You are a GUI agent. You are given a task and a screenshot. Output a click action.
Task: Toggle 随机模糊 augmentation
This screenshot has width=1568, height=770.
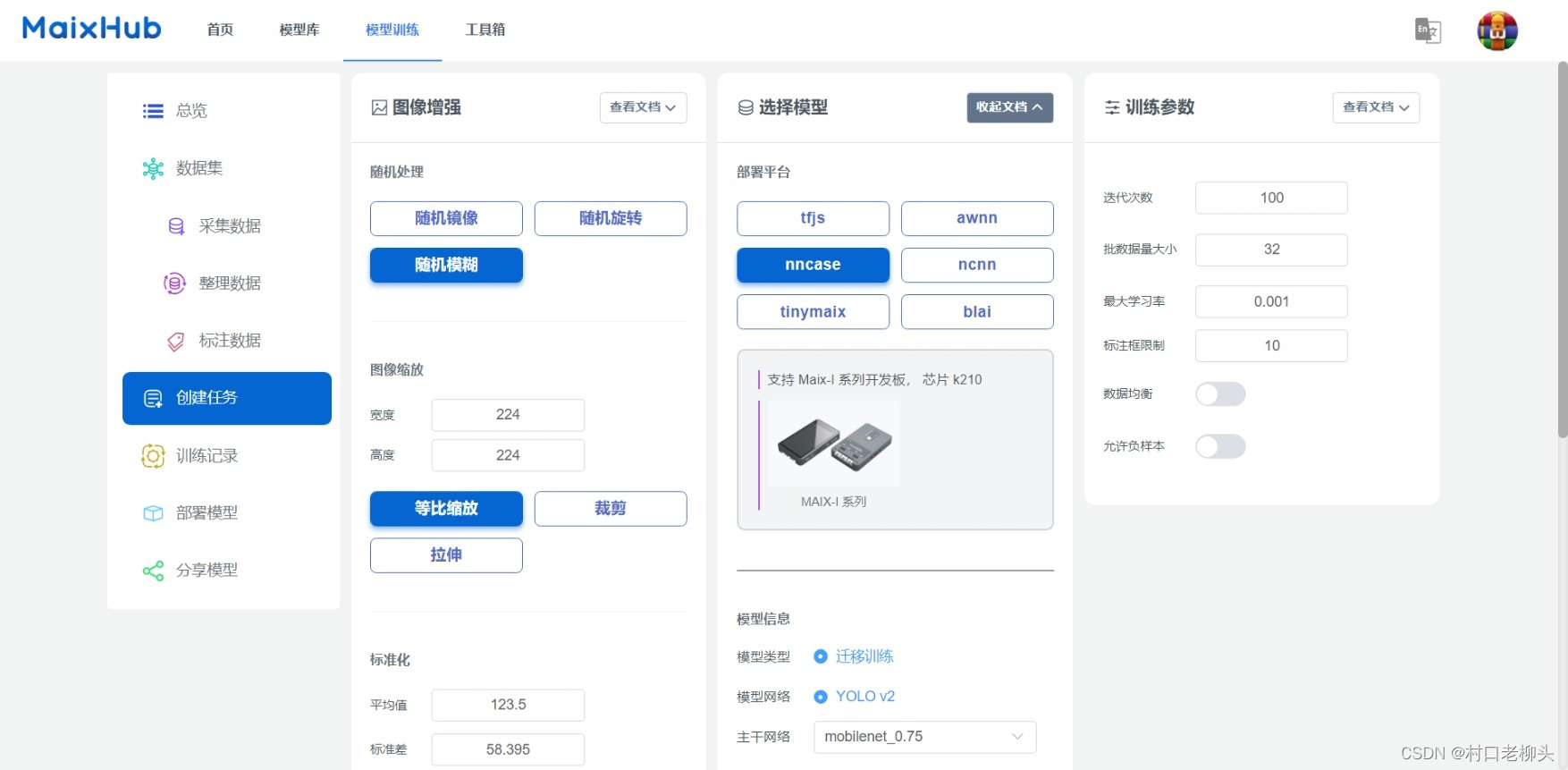pos(446,266)
